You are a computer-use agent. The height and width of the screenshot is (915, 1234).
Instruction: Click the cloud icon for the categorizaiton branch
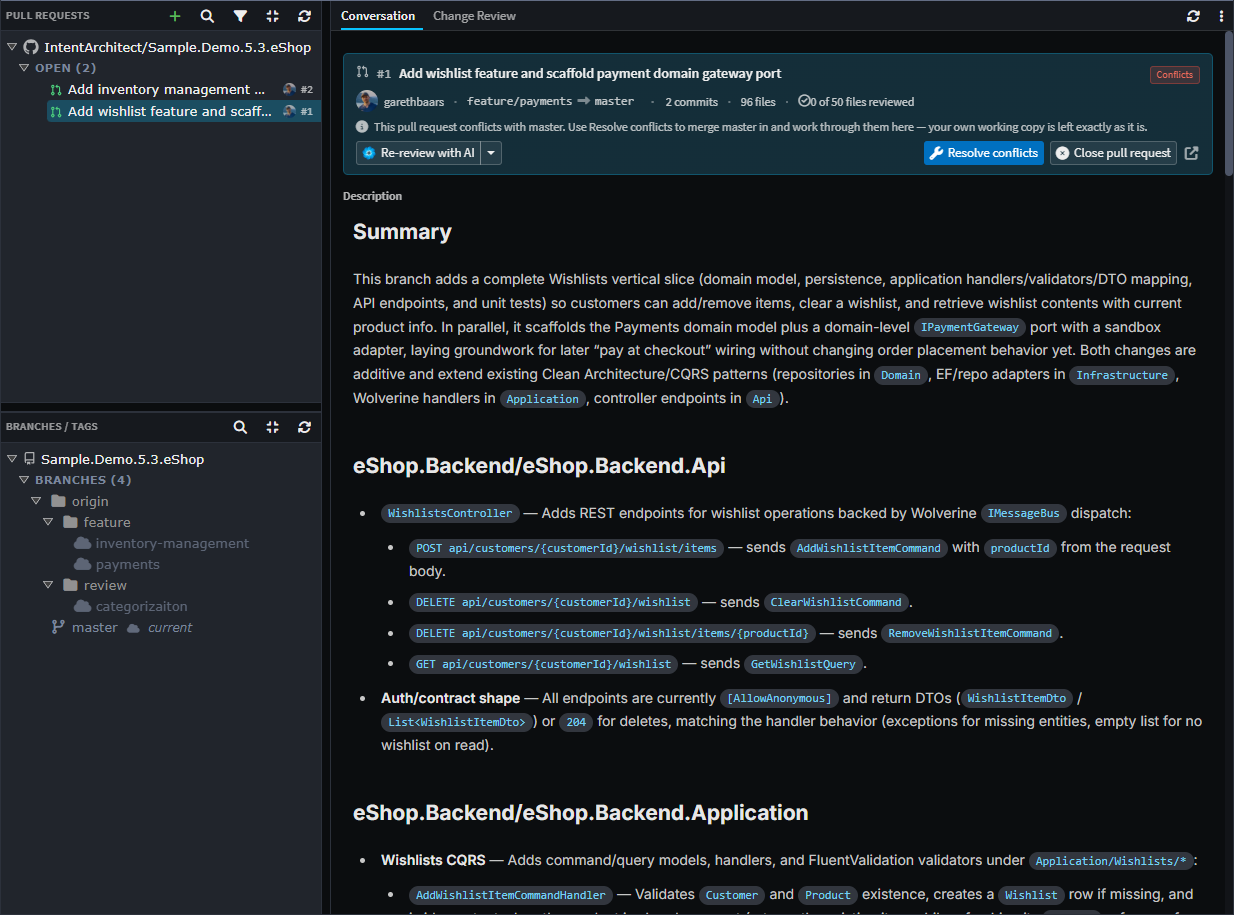coord(82,606)
